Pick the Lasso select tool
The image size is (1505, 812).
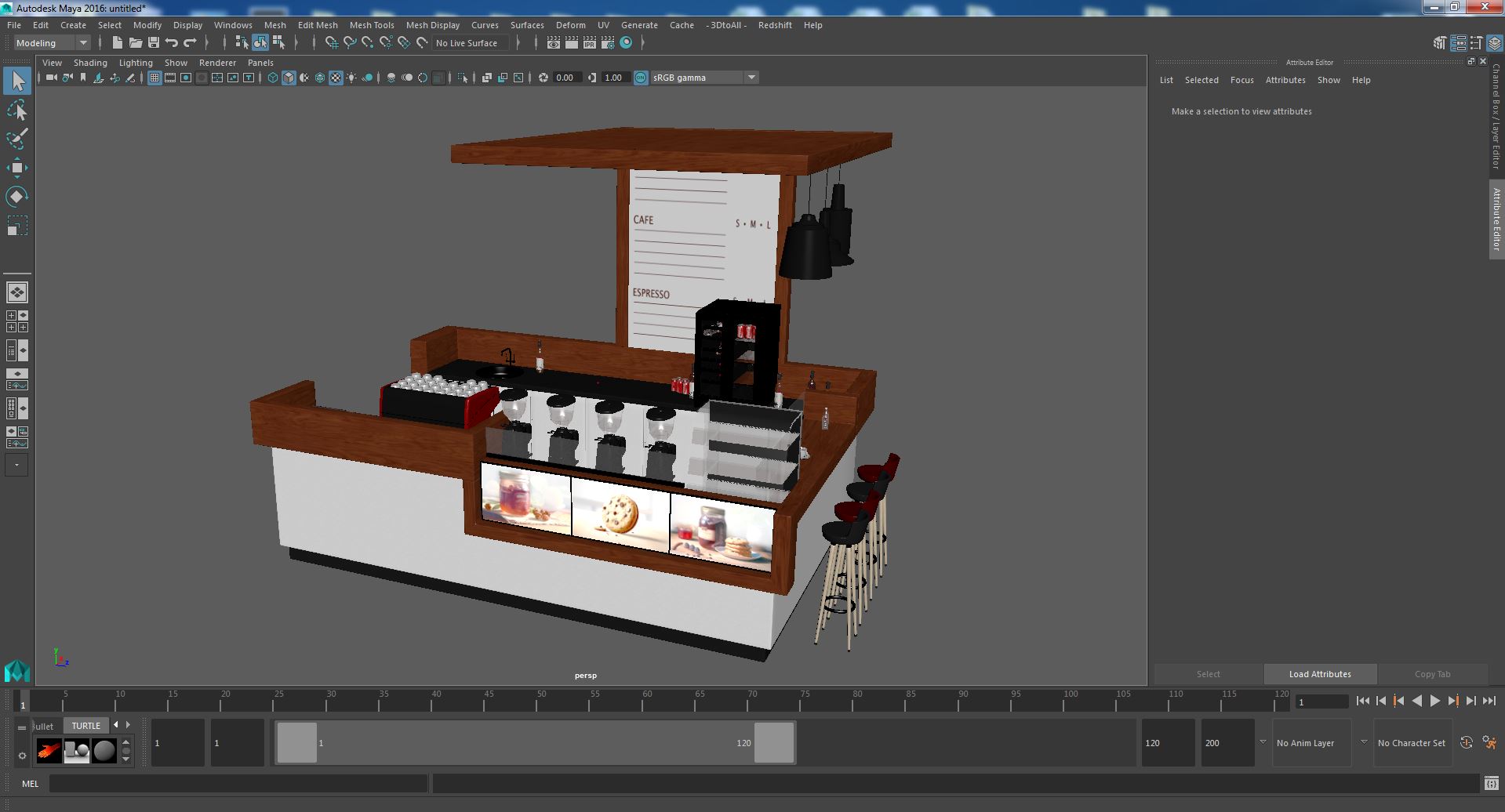click(x=17, y=110)
